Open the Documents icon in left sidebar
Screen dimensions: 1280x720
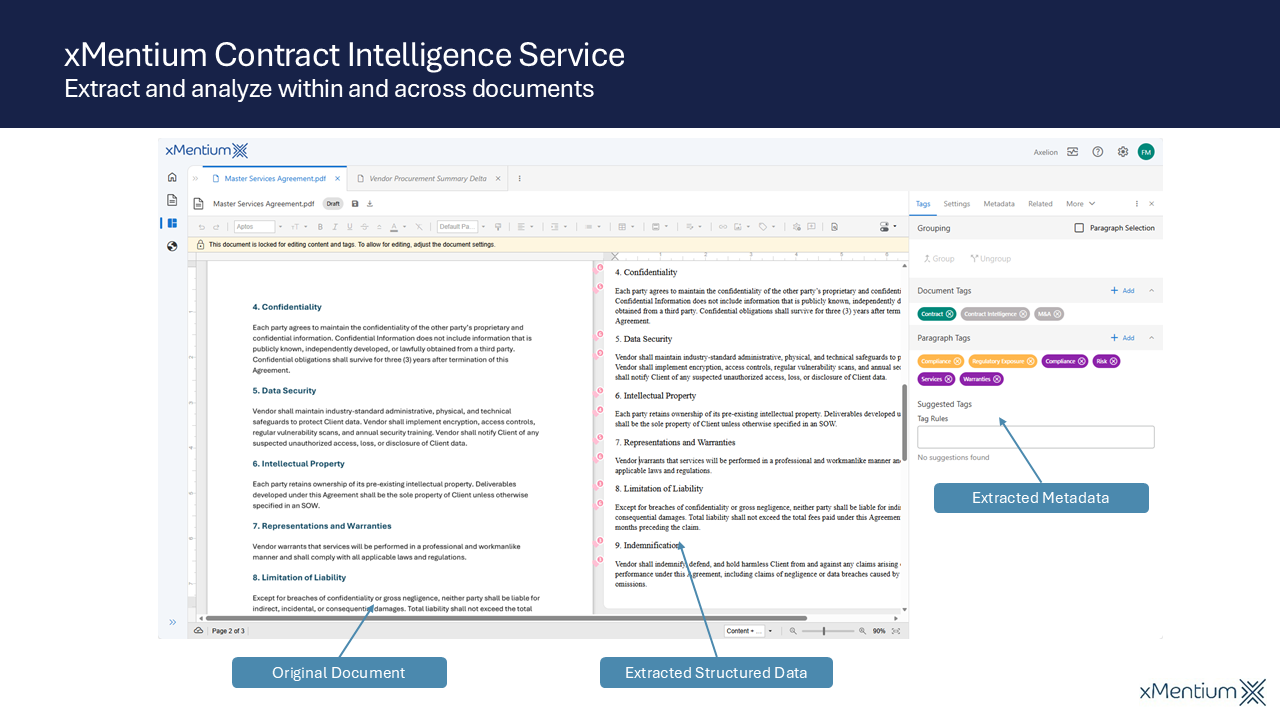(172, 200)
